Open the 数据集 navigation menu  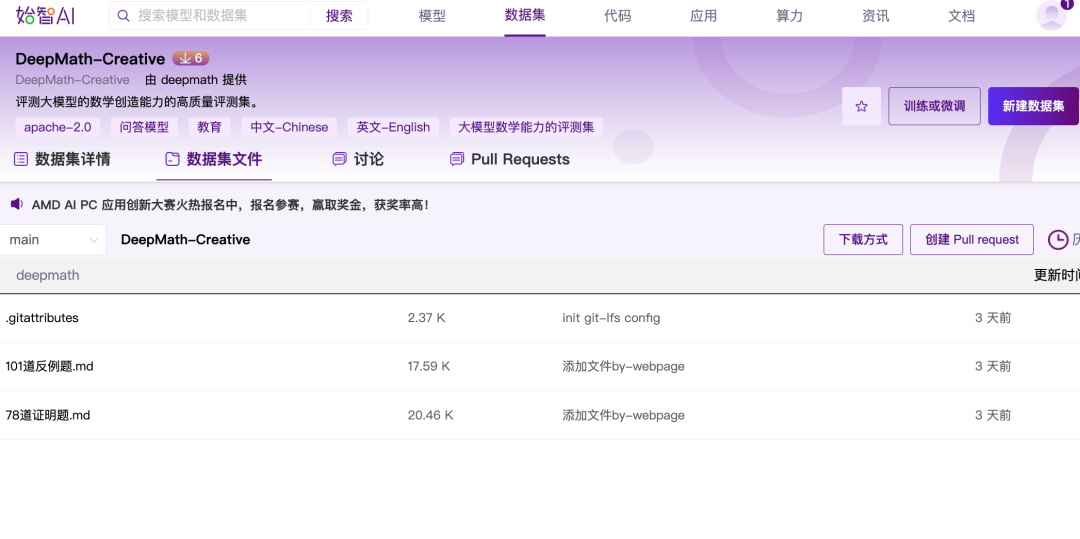click(525, 15)
